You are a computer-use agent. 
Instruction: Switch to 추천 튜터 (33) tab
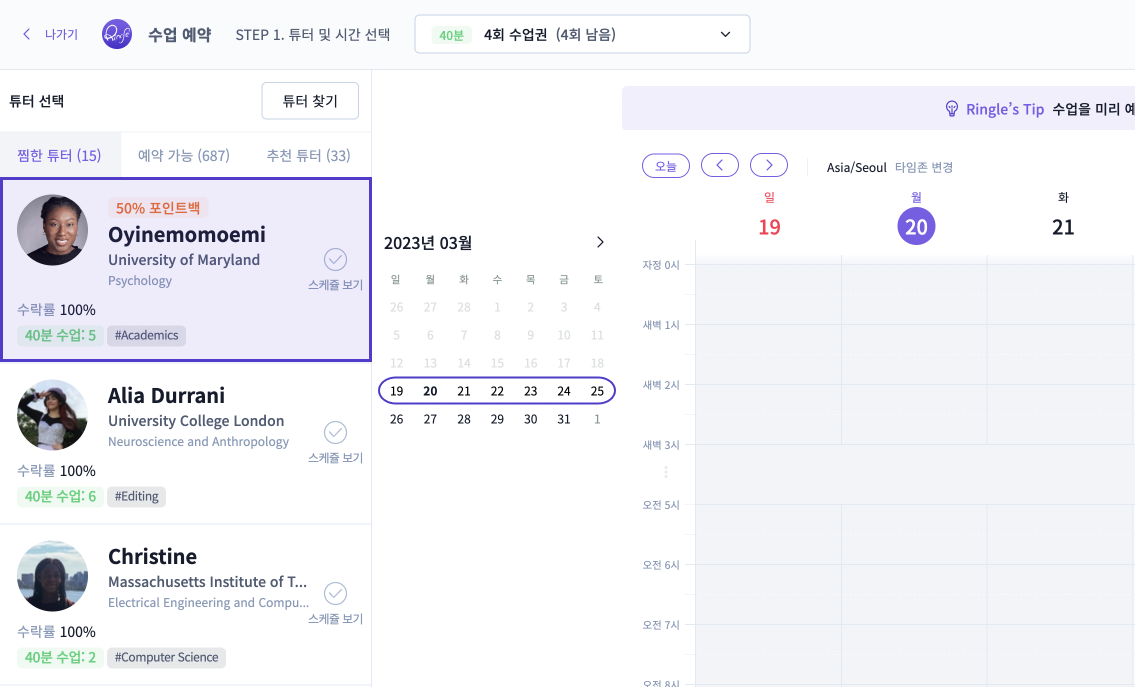308,156
